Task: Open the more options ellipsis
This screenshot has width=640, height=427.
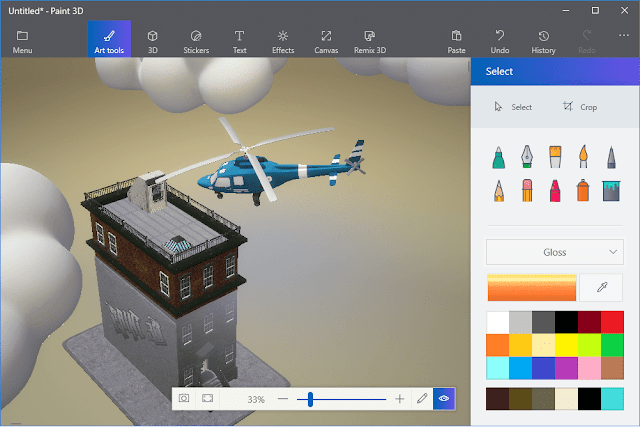Action: (x=623, y=36)
